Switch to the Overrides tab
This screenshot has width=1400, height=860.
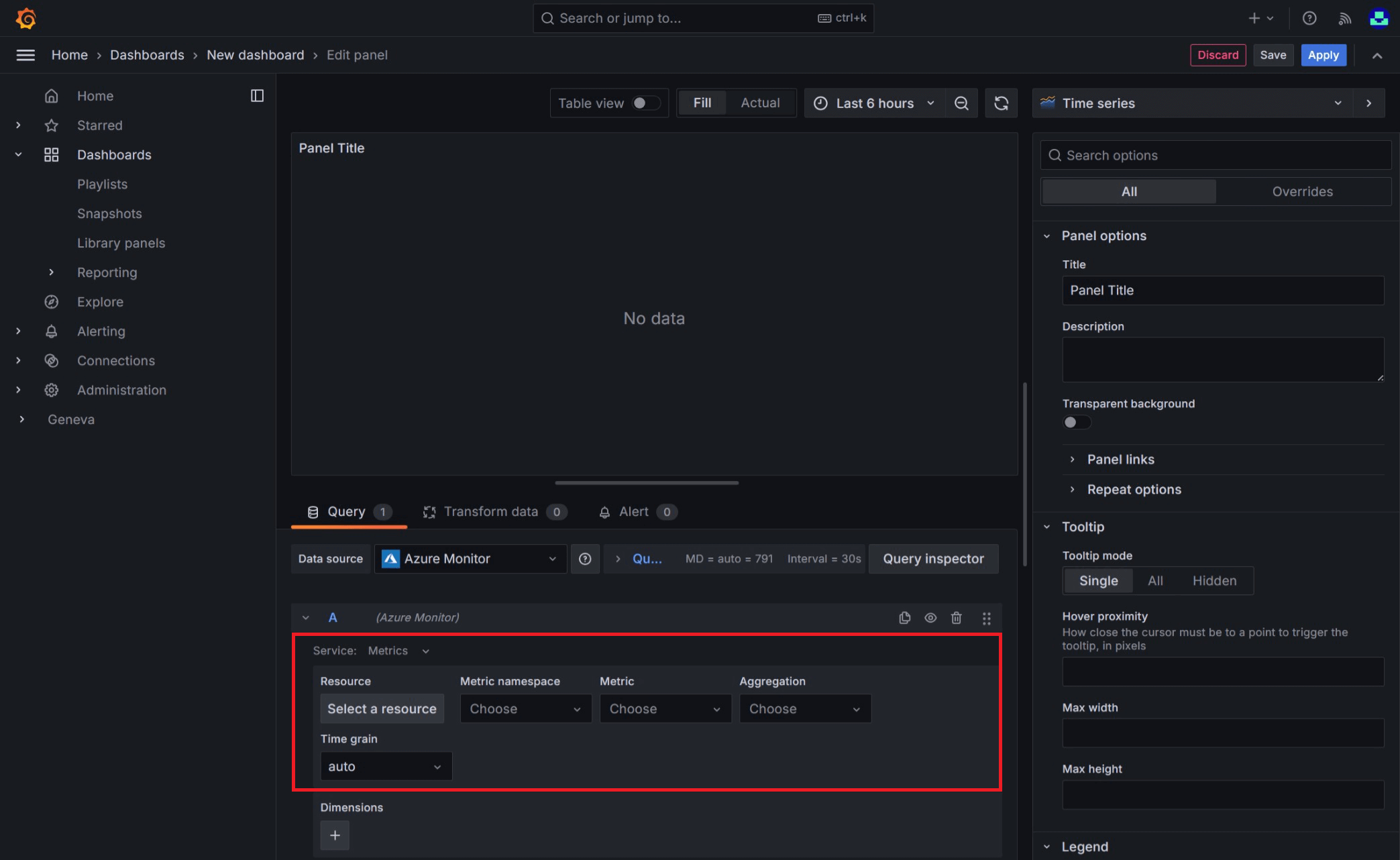tap(1301, 192)
